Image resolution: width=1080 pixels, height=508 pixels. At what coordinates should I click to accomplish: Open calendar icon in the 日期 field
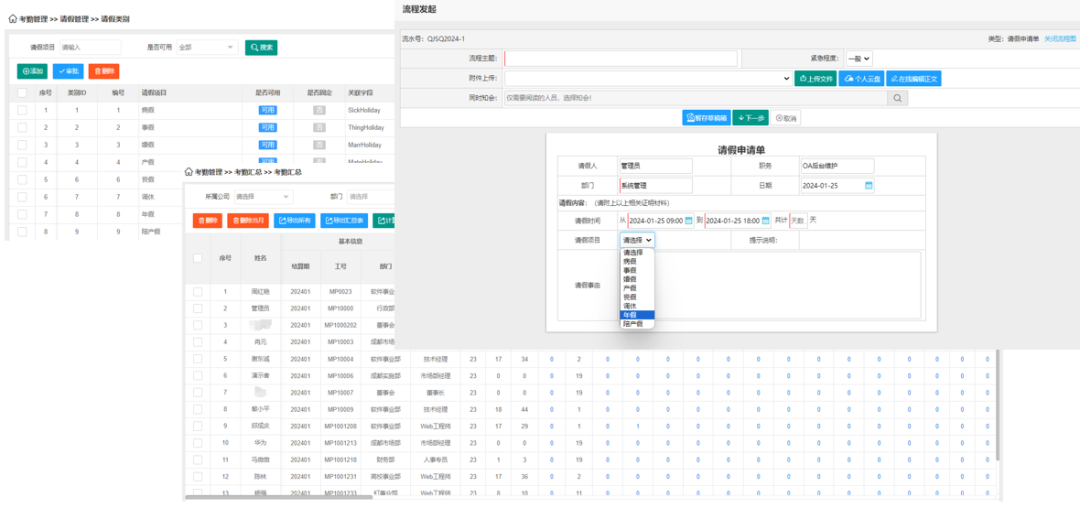click(x=869, y=185)
